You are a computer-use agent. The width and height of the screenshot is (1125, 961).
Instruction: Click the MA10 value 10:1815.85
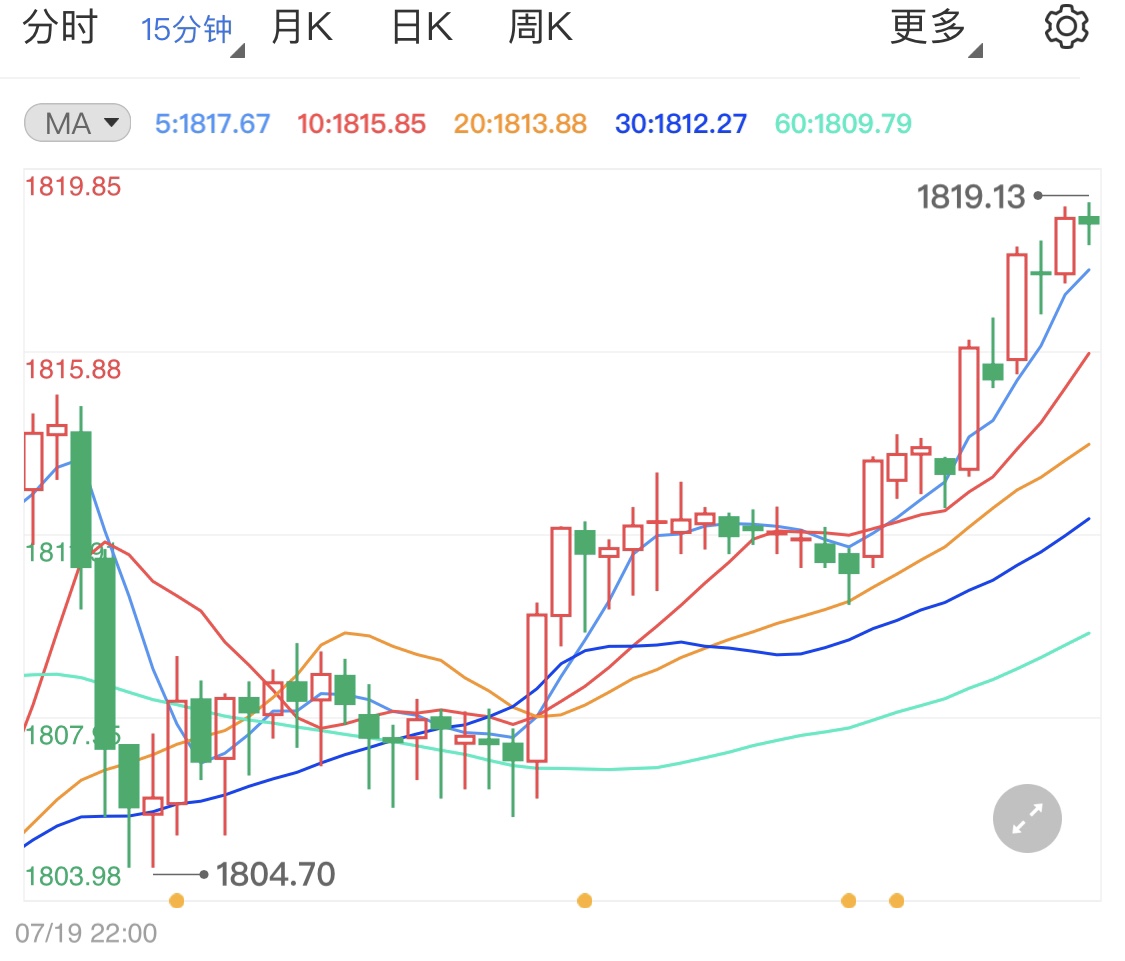(x=362, y=124)
